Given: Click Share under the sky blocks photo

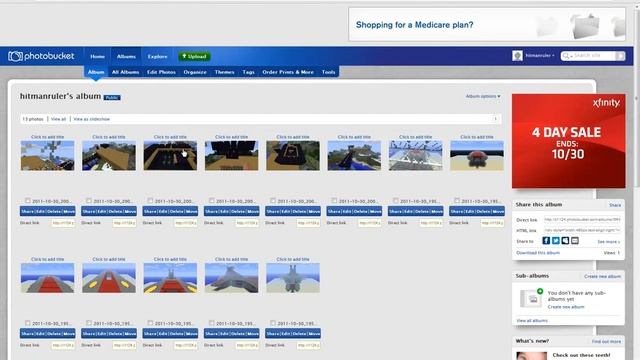Looking at the screenshot, I should point(27,211).
